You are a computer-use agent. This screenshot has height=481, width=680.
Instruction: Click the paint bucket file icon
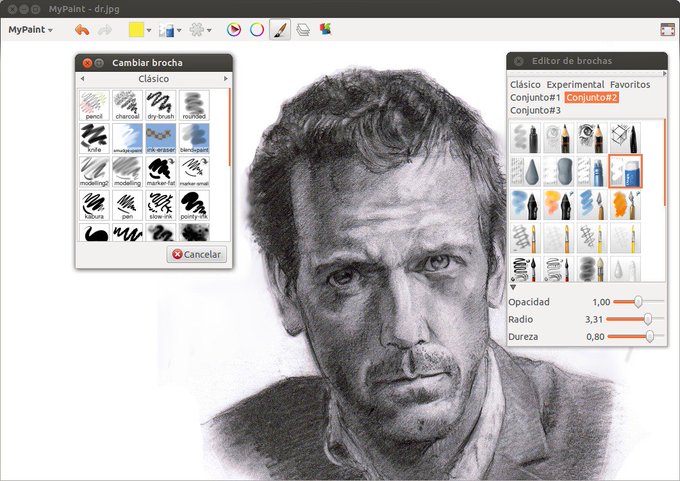pos(167,30)
